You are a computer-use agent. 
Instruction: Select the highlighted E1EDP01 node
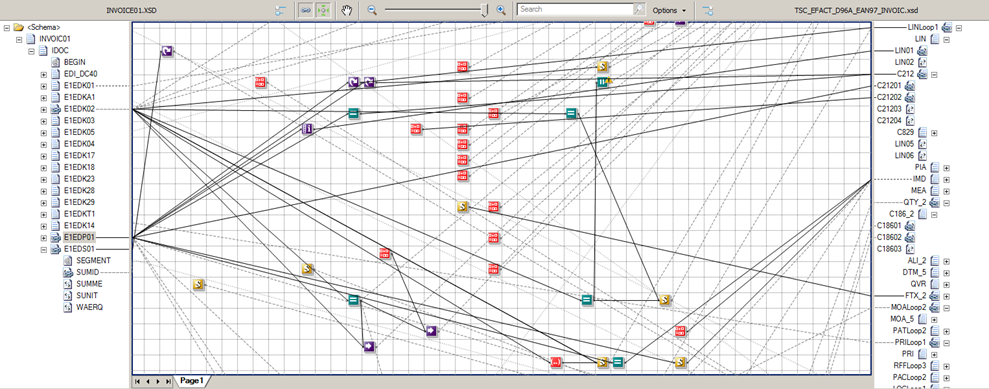pyautogui.click(x=79, y=238)
